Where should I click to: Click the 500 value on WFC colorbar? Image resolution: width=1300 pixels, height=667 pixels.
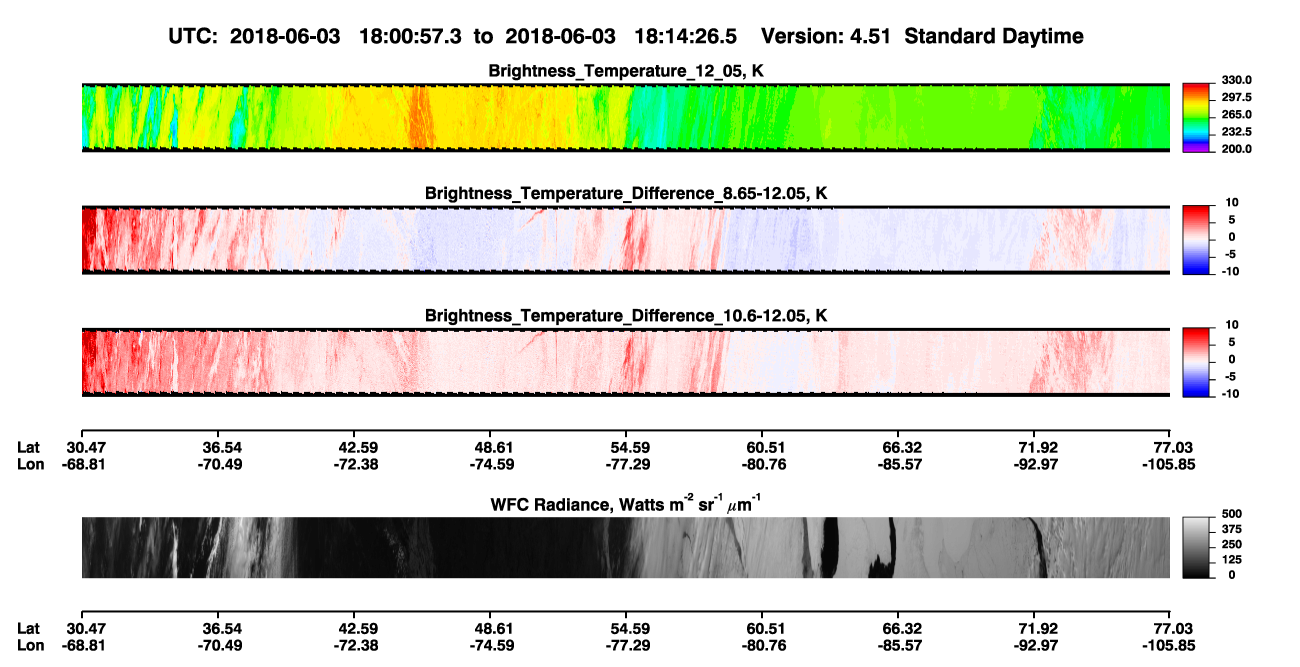point(1233,514)
